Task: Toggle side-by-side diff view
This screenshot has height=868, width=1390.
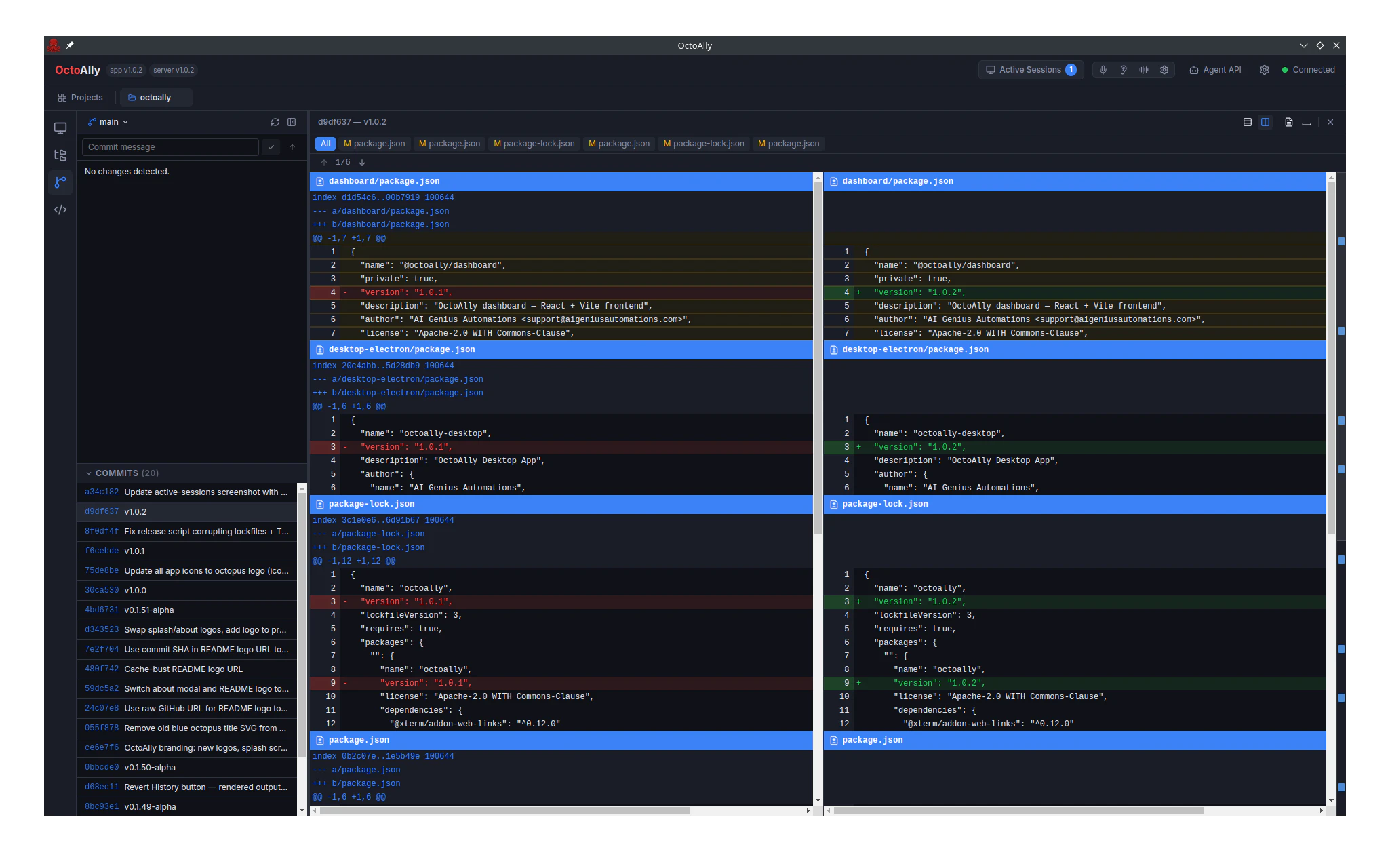Action: [1265, 122]
